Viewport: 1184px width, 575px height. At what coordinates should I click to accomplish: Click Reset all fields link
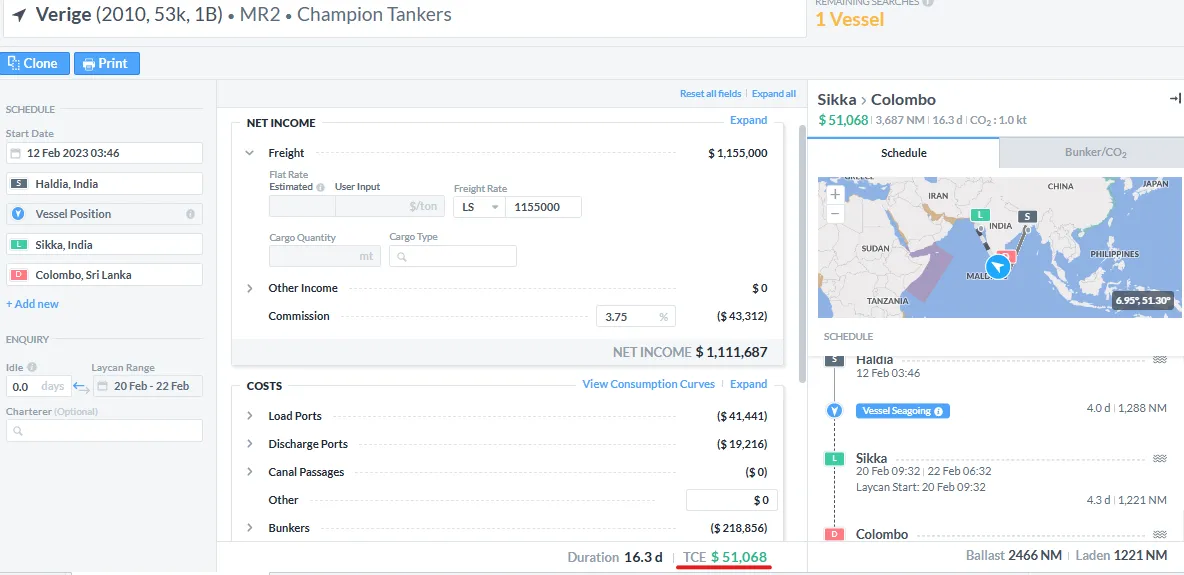point(711,94)
